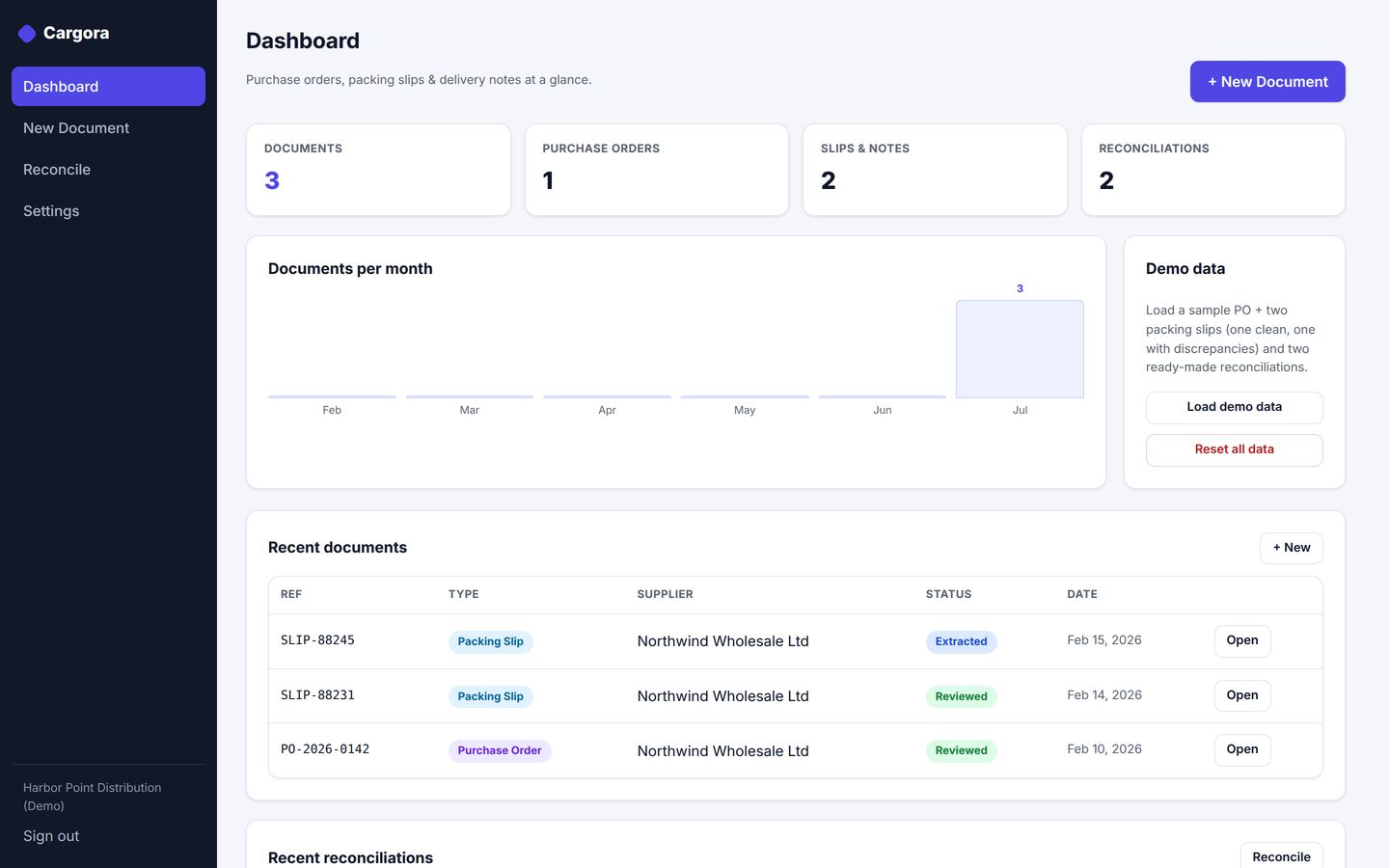Click the SUPPLIER column header

[666, 594]
